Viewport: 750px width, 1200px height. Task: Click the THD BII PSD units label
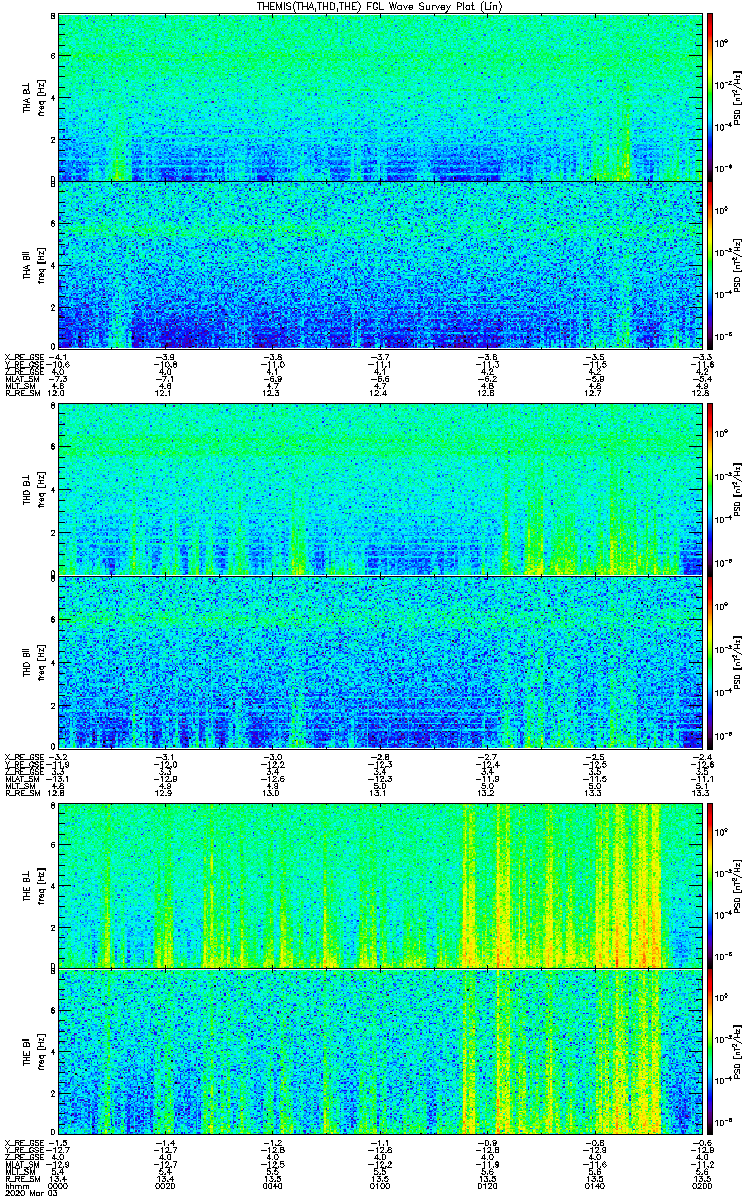pos(735,661)
